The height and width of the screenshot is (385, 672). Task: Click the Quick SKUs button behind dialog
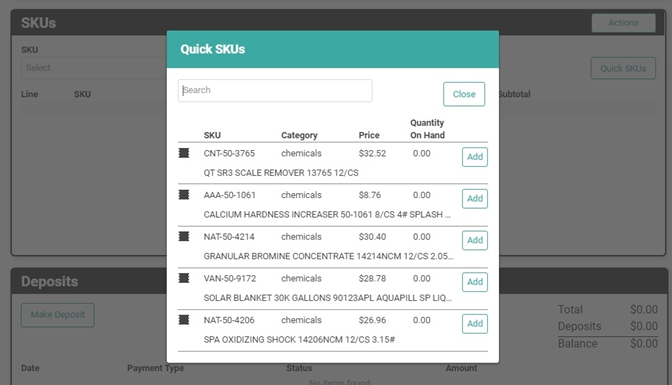coord(623,68)
